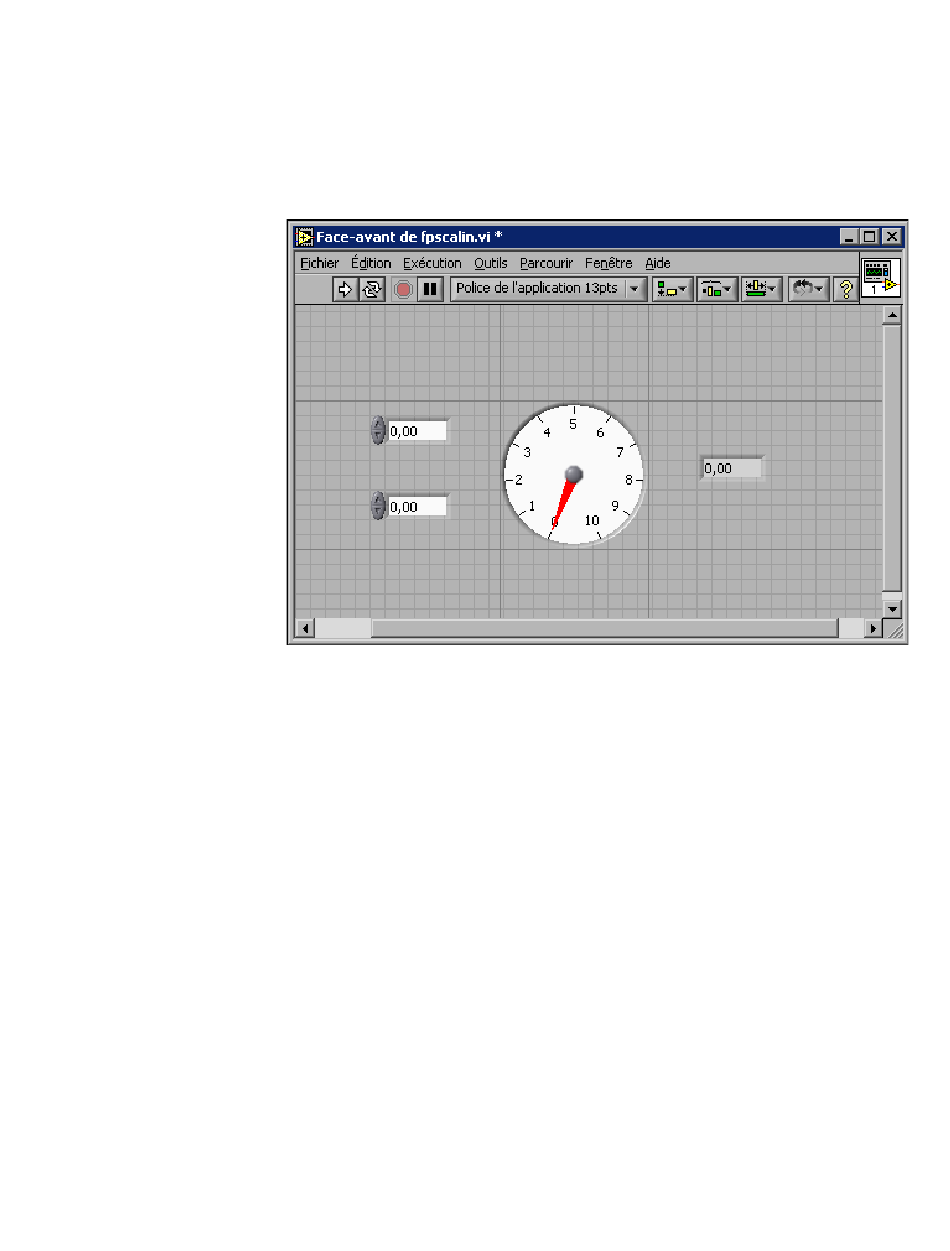The width and height of the screenshot is (950, 1251).
Task: Open the Fichier menu
Action: (x=319, y=263)
